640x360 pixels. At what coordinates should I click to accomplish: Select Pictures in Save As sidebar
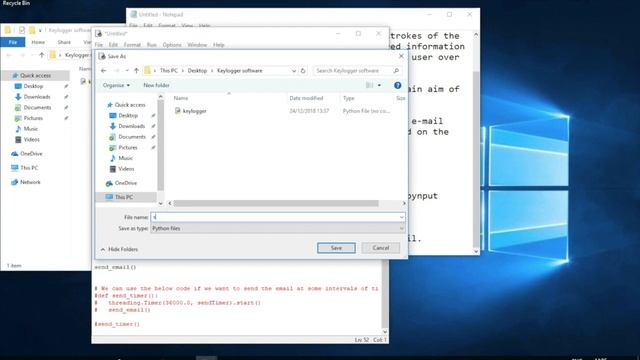pos(128,147)
